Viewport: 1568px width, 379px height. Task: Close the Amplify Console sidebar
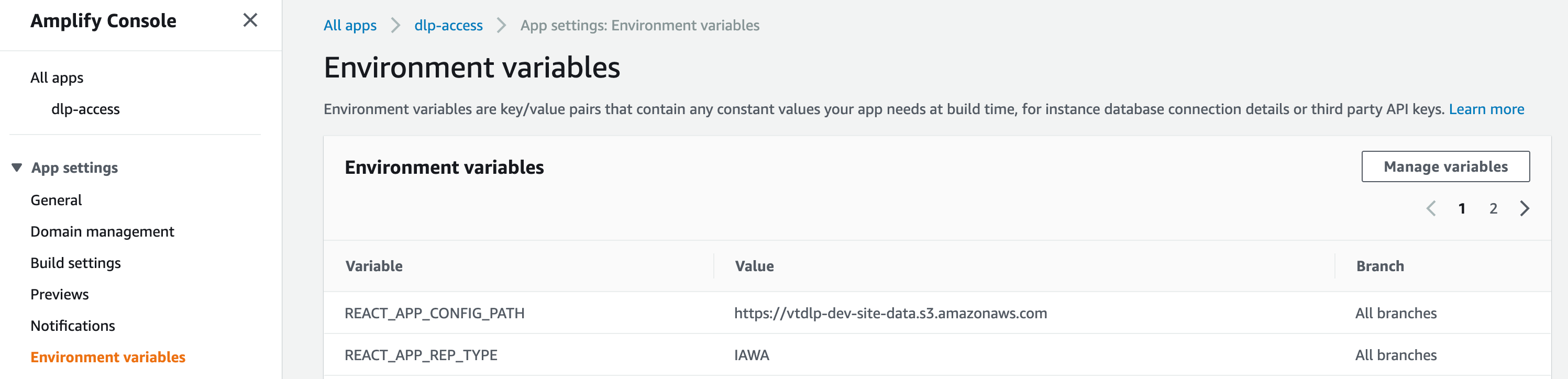pyautogui.click(x=250, y=20)
